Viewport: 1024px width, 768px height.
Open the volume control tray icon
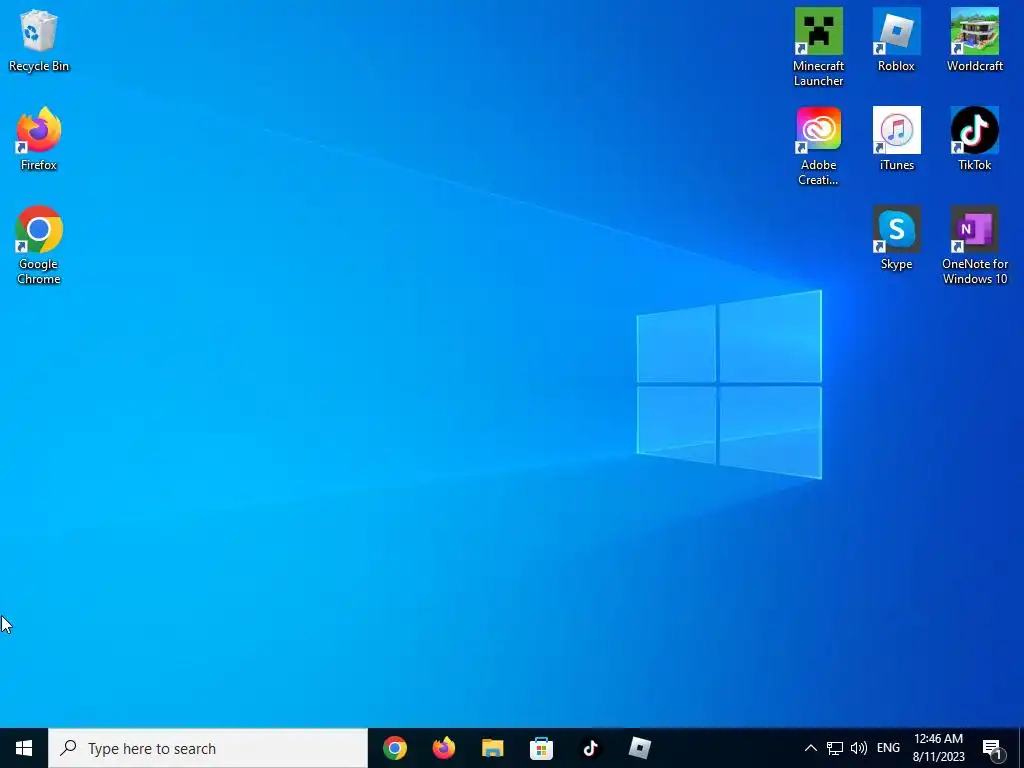859,748
